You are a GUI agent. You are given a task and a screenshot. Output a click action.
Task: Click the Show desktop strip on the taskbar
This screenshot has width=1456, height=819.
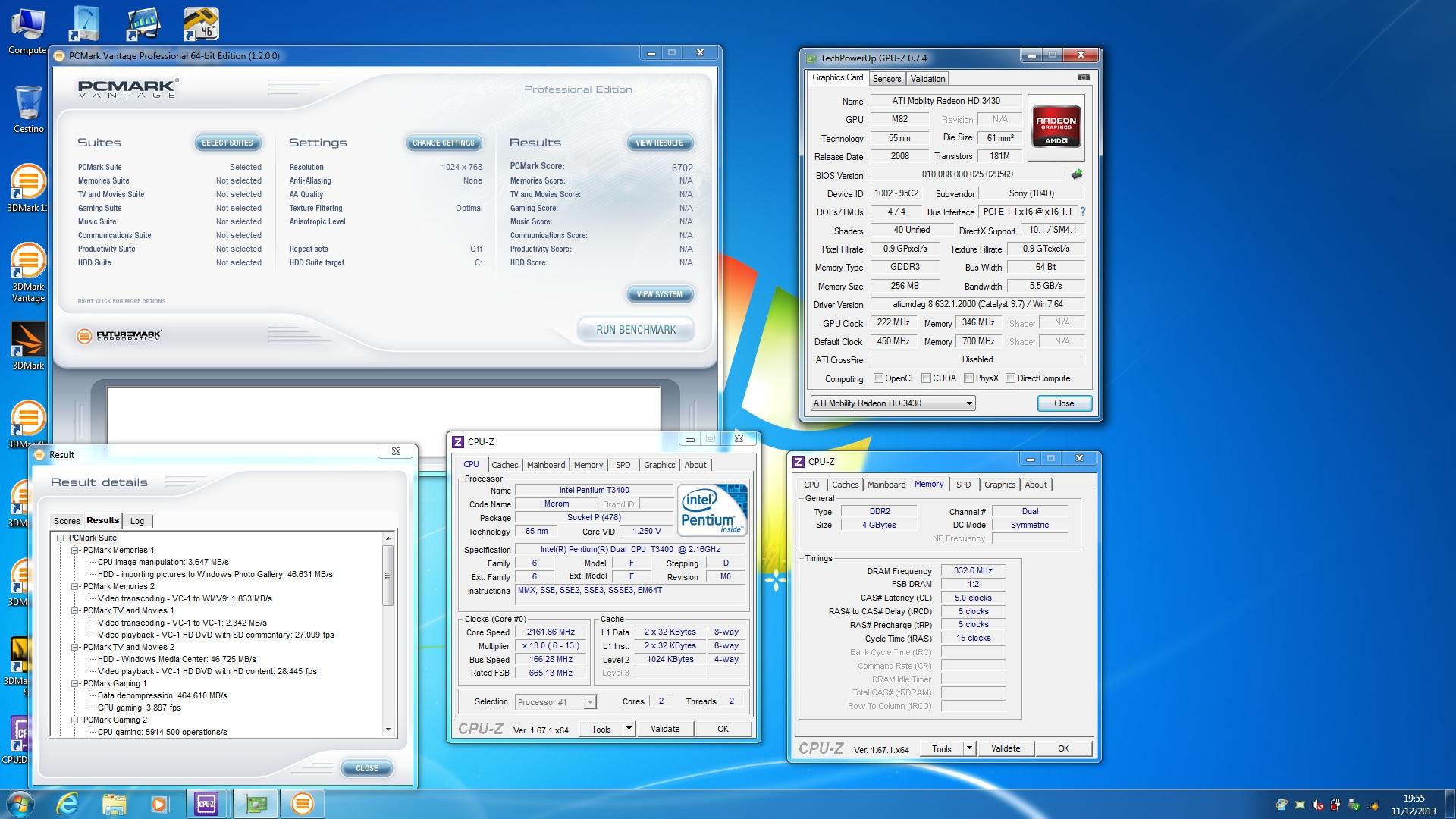pyautogui.click(x=1451, y=804)
